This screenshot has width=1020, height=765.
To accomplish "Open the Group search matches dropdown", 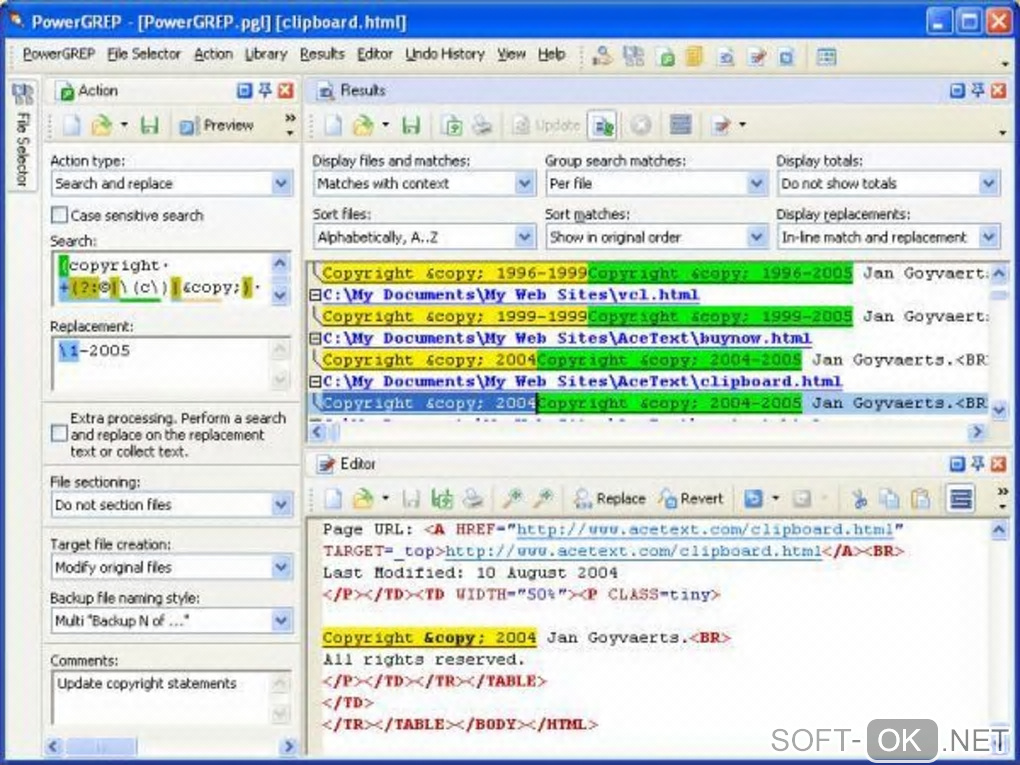I will (756, 183).
